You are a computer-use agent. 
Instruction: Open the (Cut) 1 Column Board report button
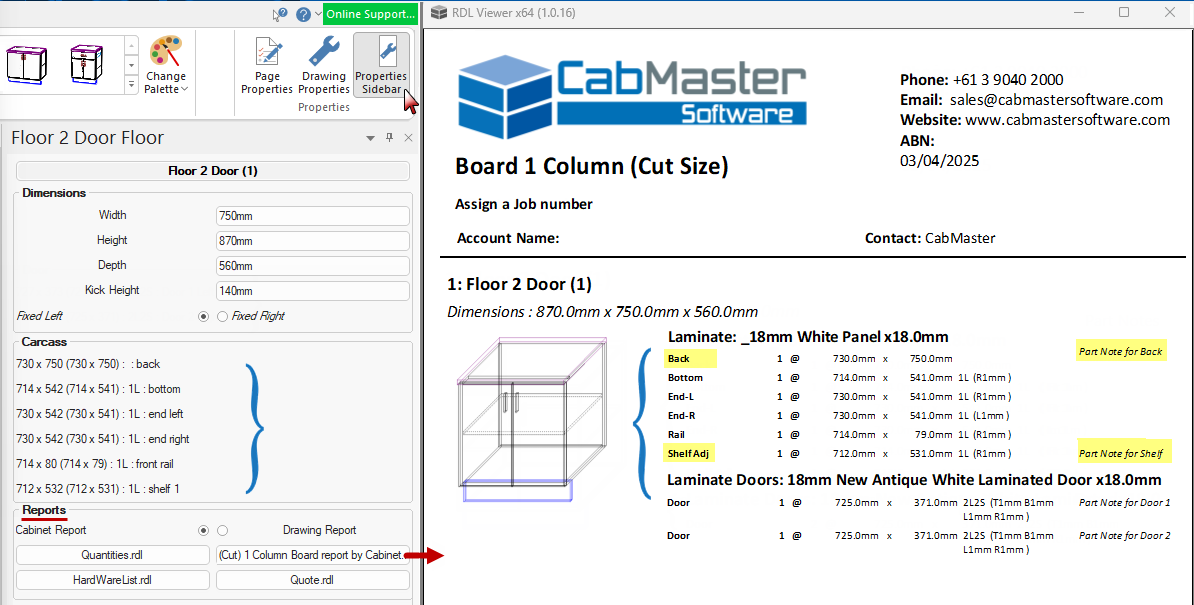coord(312,555)
